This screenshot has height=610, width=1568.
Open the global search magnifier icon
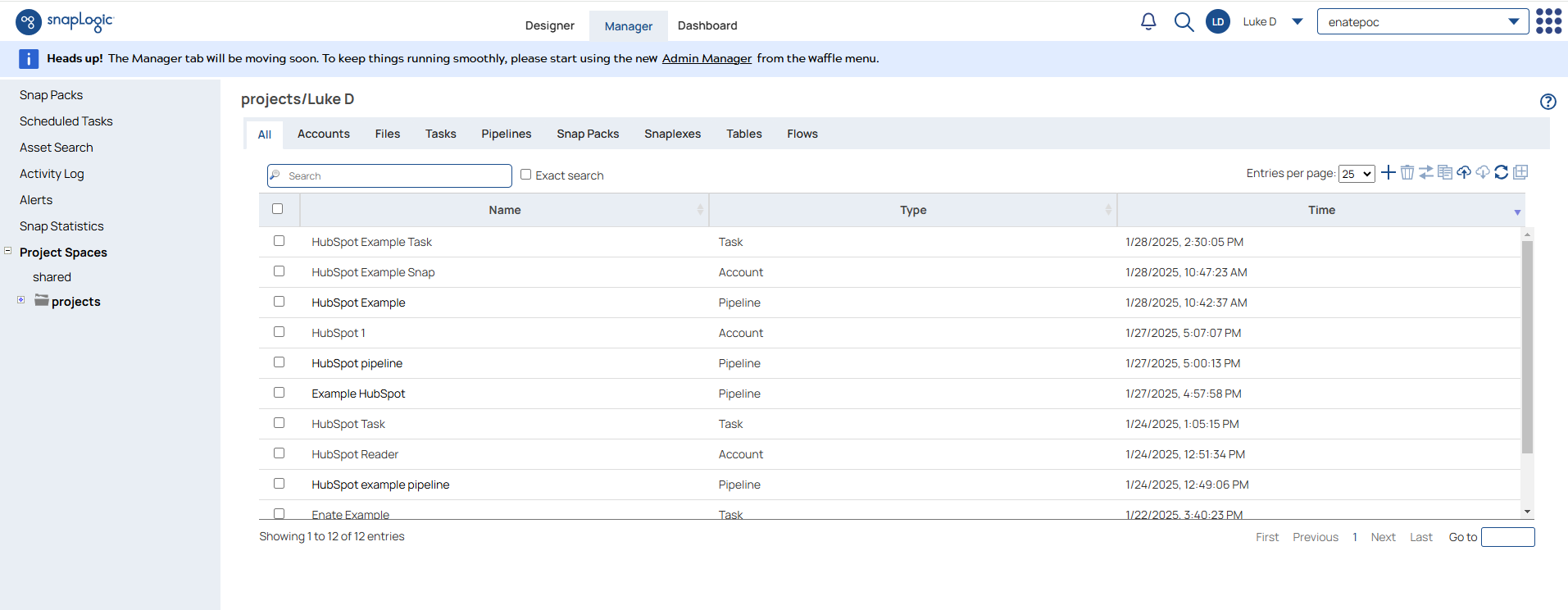pos(1184,22)
